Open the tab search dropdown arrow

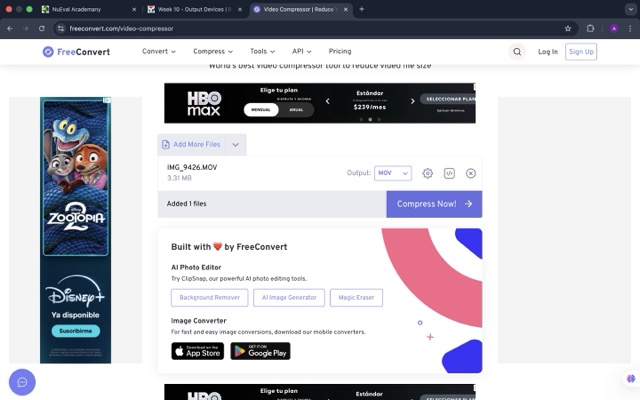click(631, 9)
